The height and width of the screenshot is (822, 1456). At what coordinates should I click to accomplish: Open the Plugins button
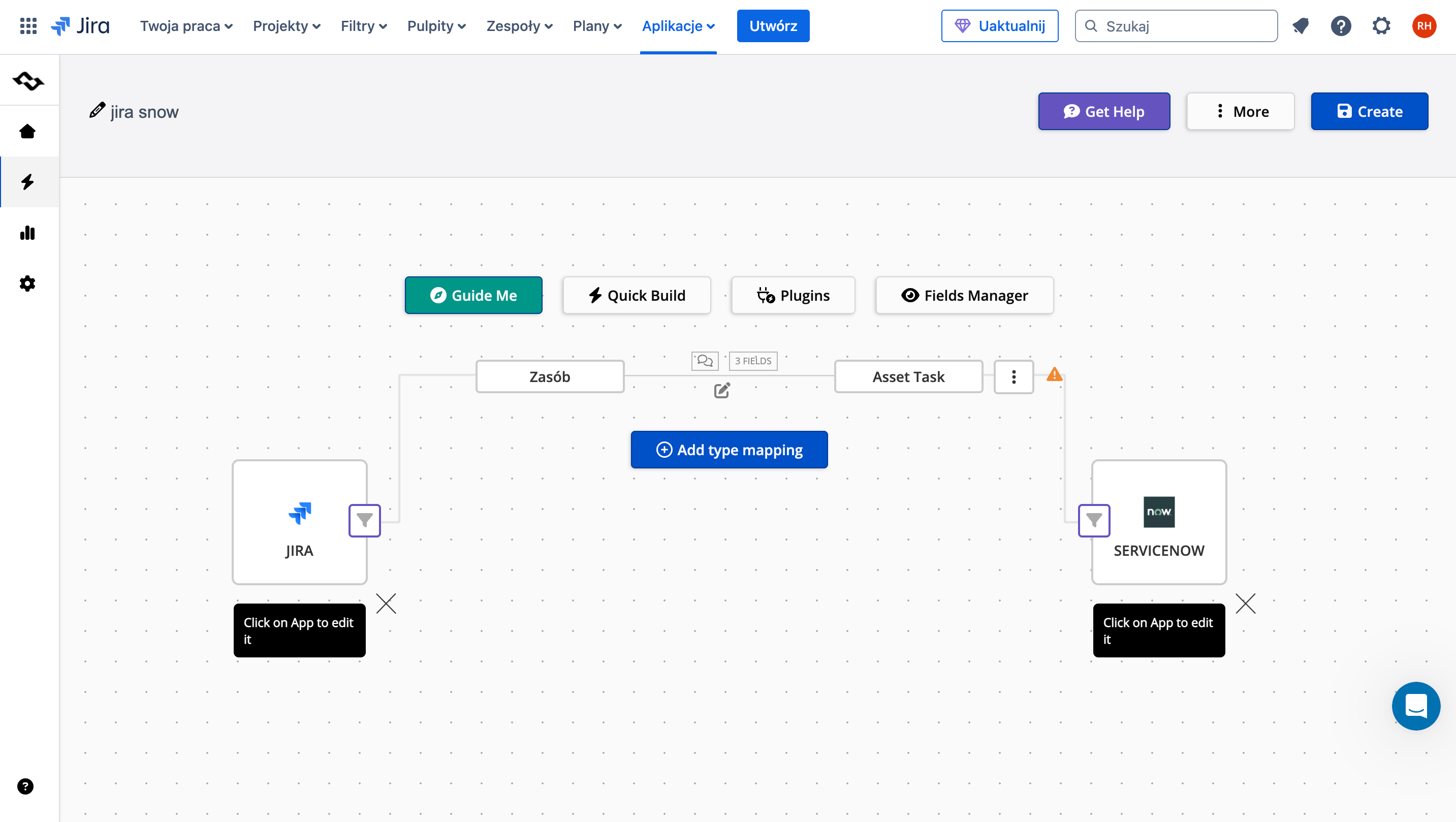click(794, 295)
